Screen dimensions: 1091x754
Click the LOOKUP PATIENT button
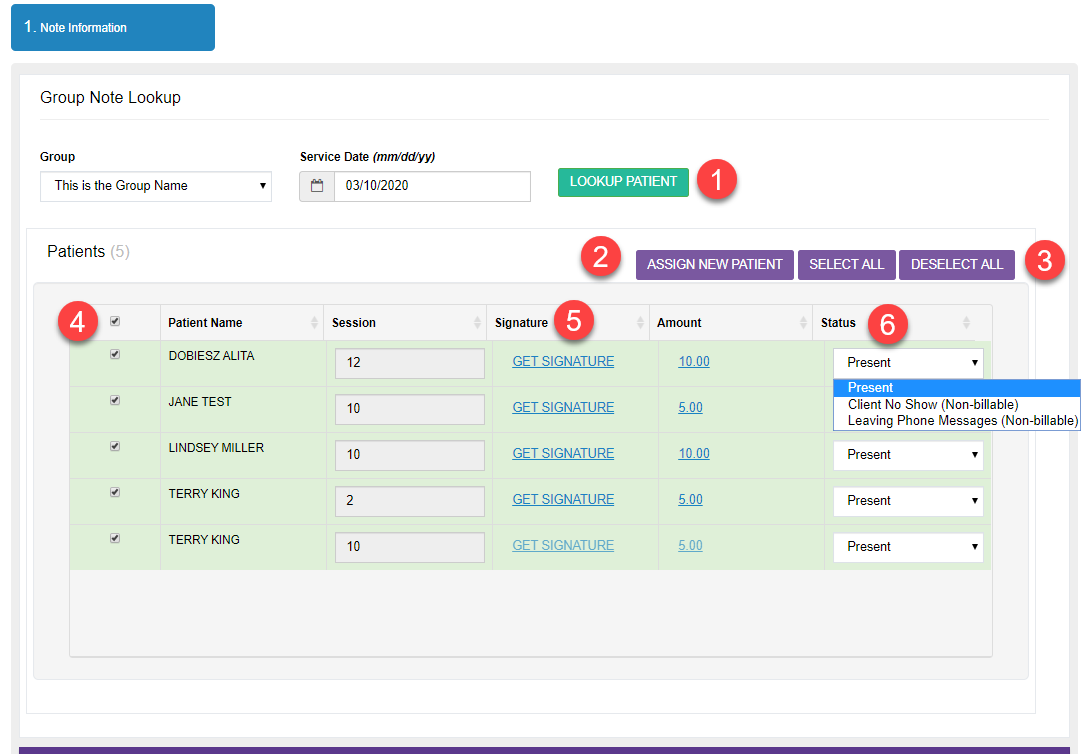point(623,182)
